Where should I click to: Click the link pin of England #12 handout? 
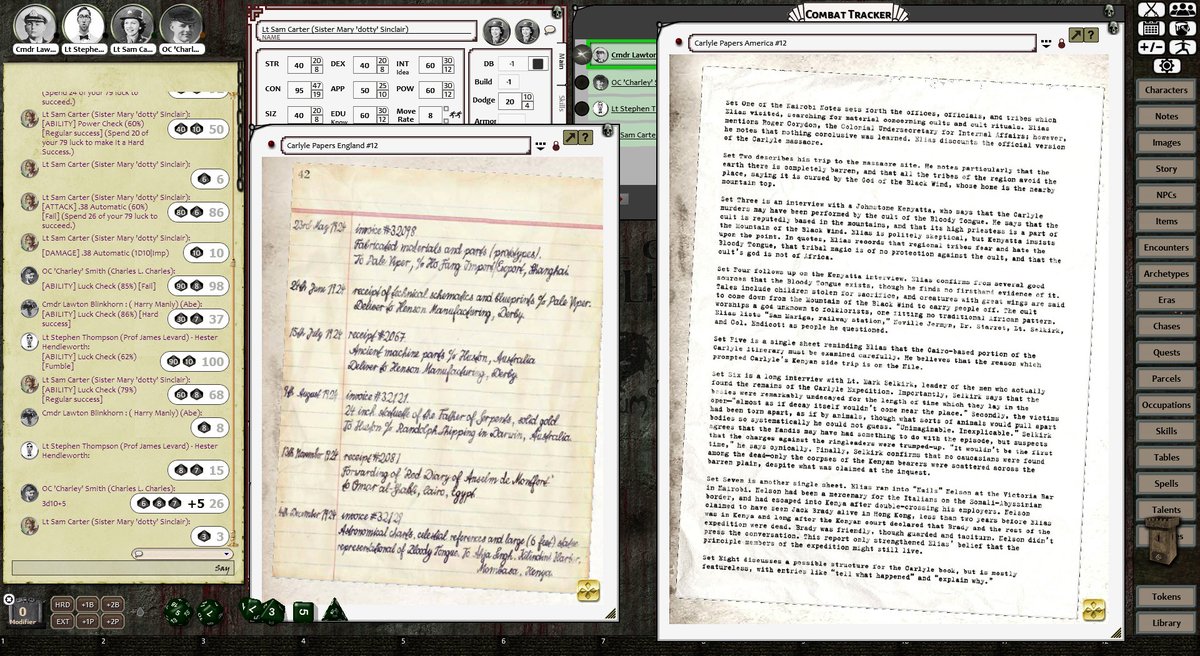(270, 145)
